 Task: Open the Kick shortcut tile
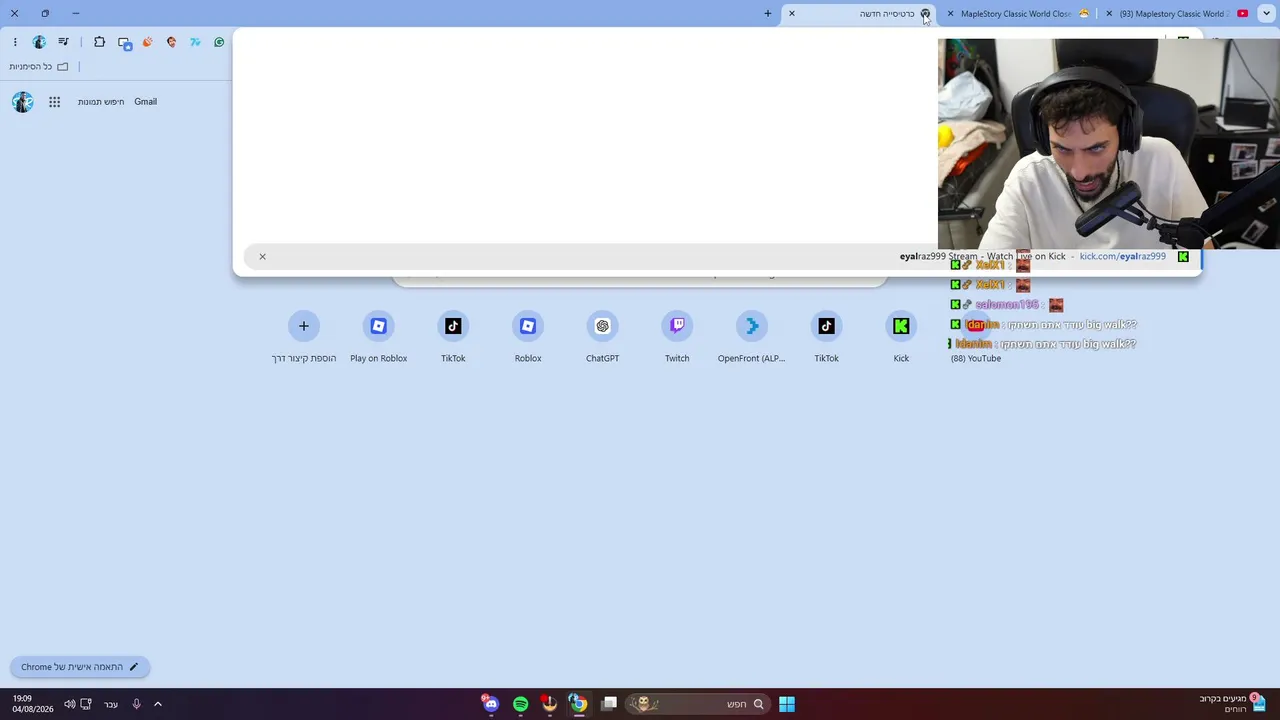901,338
